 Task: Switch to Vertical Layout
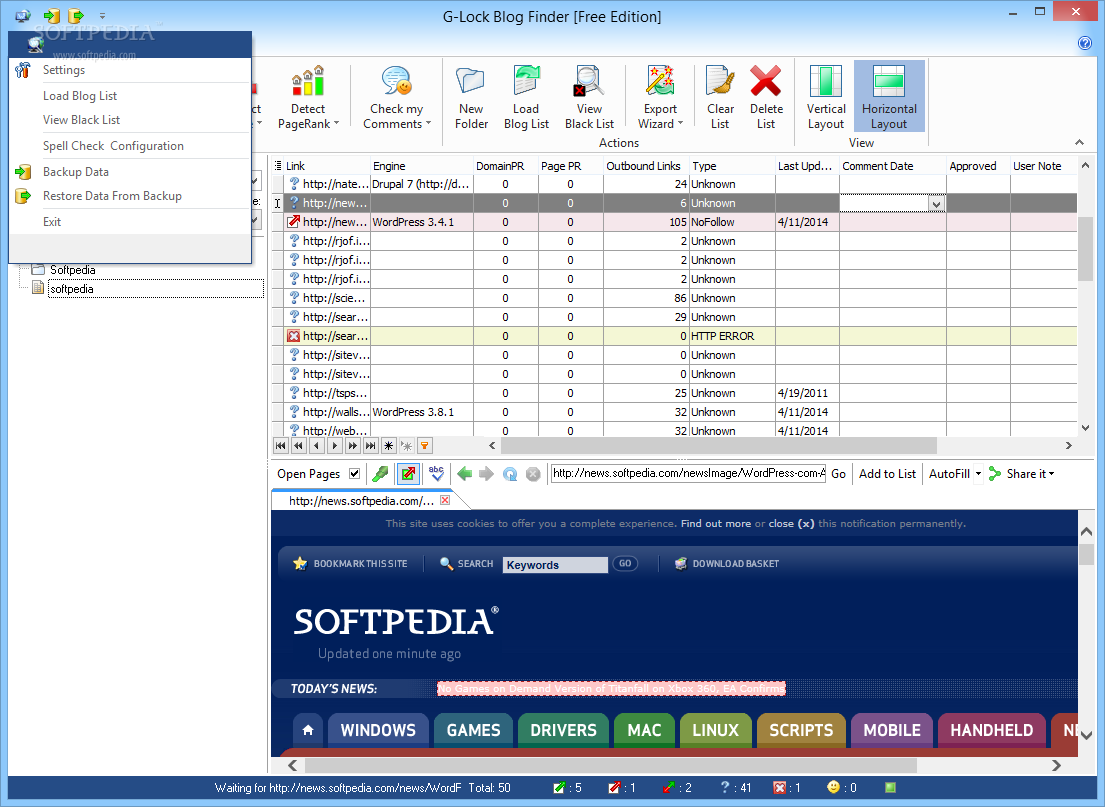826,98
